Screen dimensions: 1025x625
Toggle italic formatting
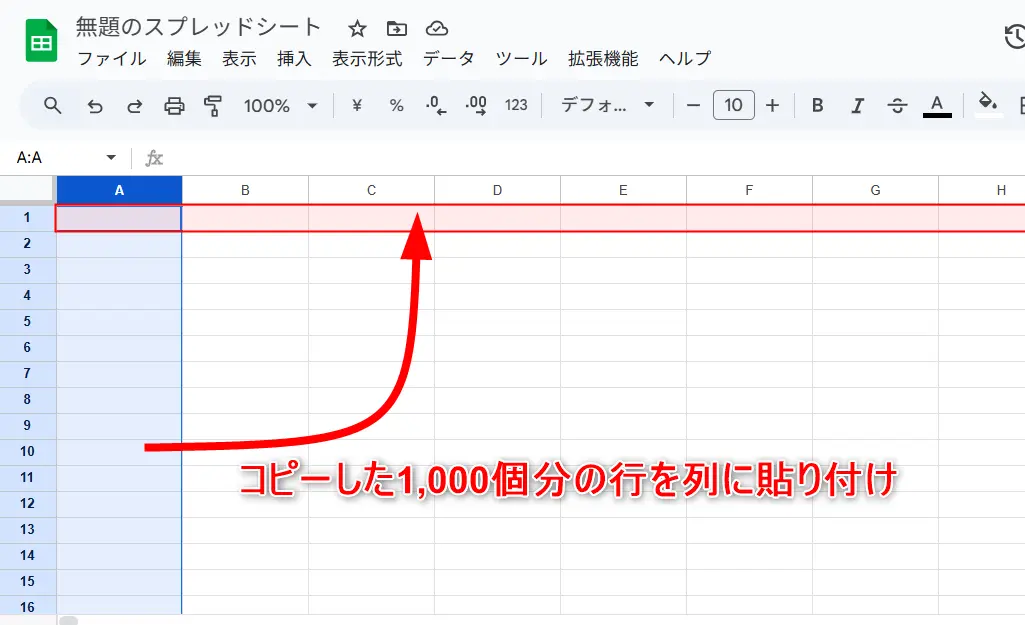(x=857, y=105)
